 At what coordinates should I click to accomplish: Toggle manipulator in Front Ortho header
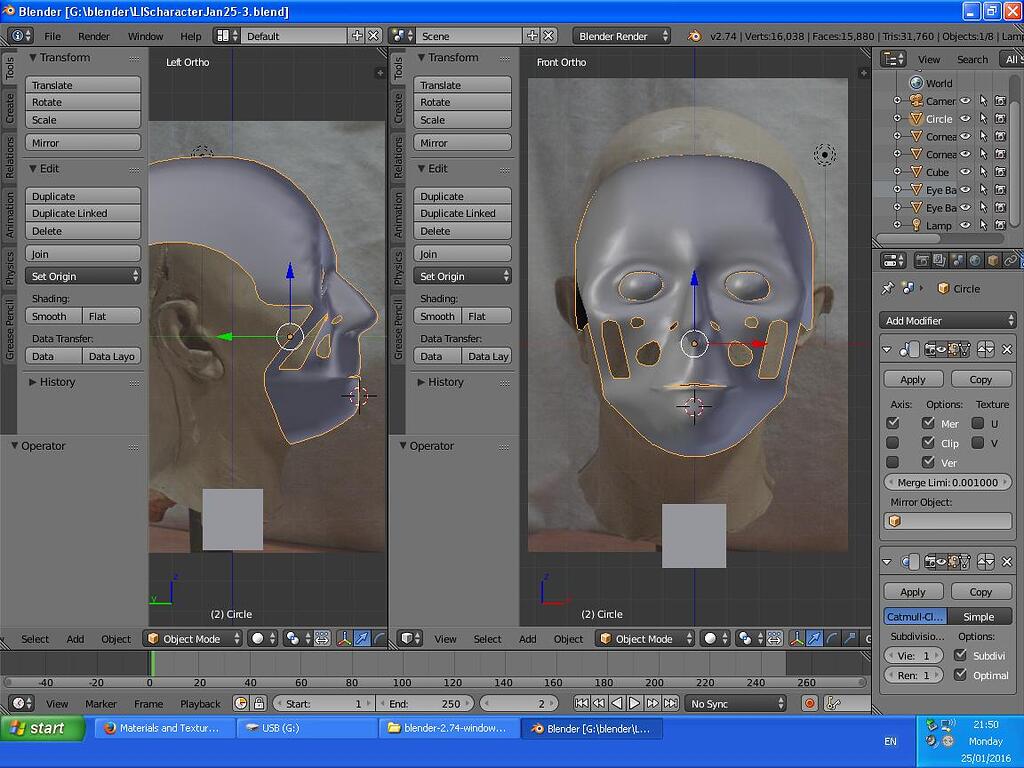pyautogui.click(x=797, y=639)
